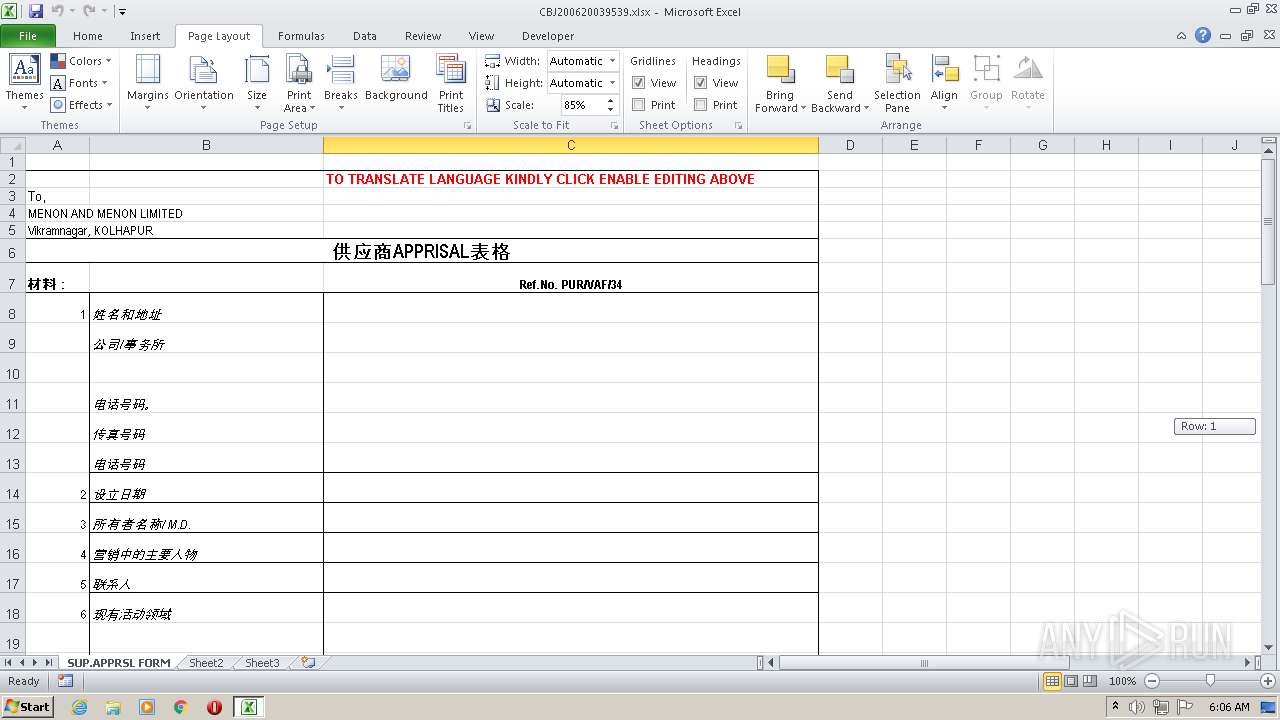Open the Margins options
Screen dimensions: 1280x720
[148, 83]
